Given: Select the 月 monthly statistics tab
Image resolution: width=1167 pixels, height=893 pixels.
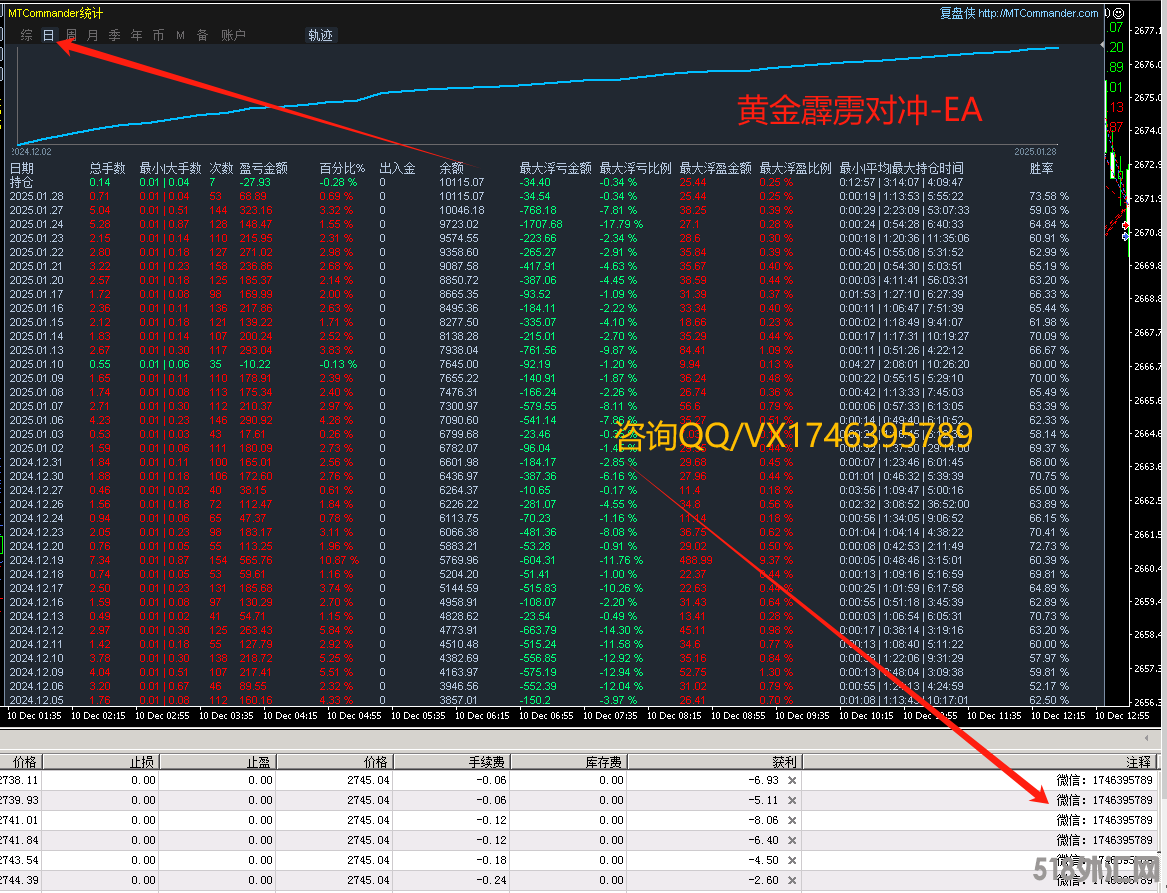Looking at the screenshot, I should [93, 35].
